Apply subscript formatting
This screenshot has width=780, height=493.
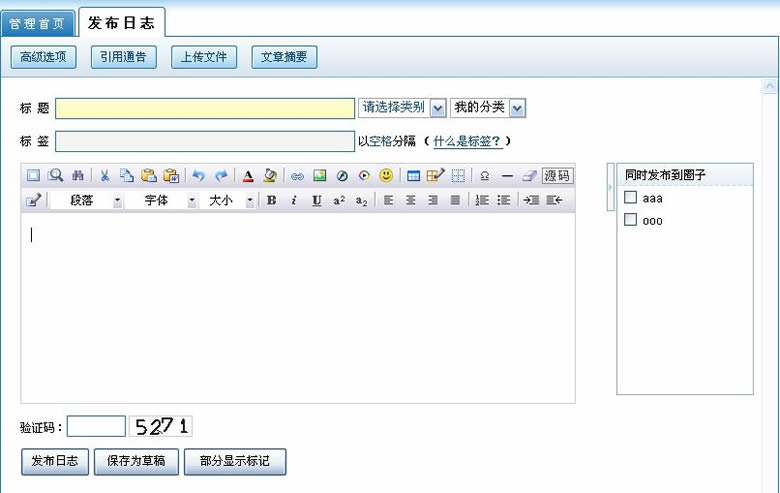[362, 200]
